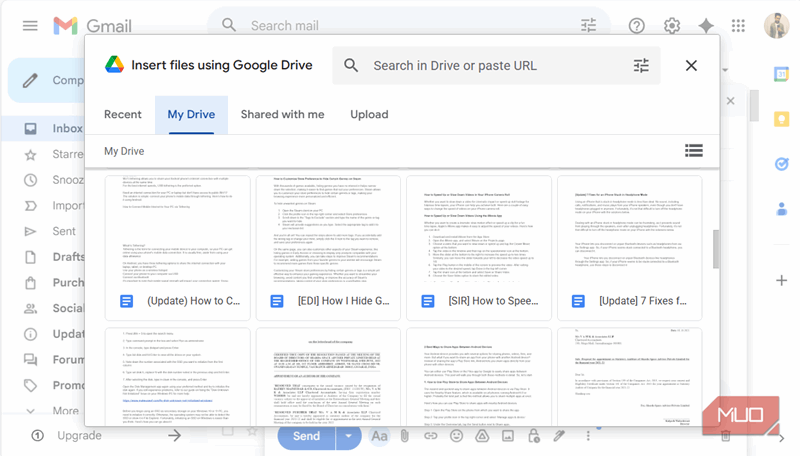
Task: Switch to the Upload tab
Action: tap(369, 114)
